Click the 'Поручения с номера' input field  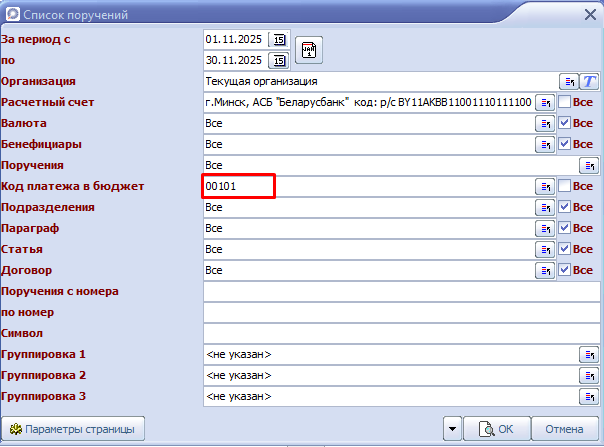tap(400, 291)
